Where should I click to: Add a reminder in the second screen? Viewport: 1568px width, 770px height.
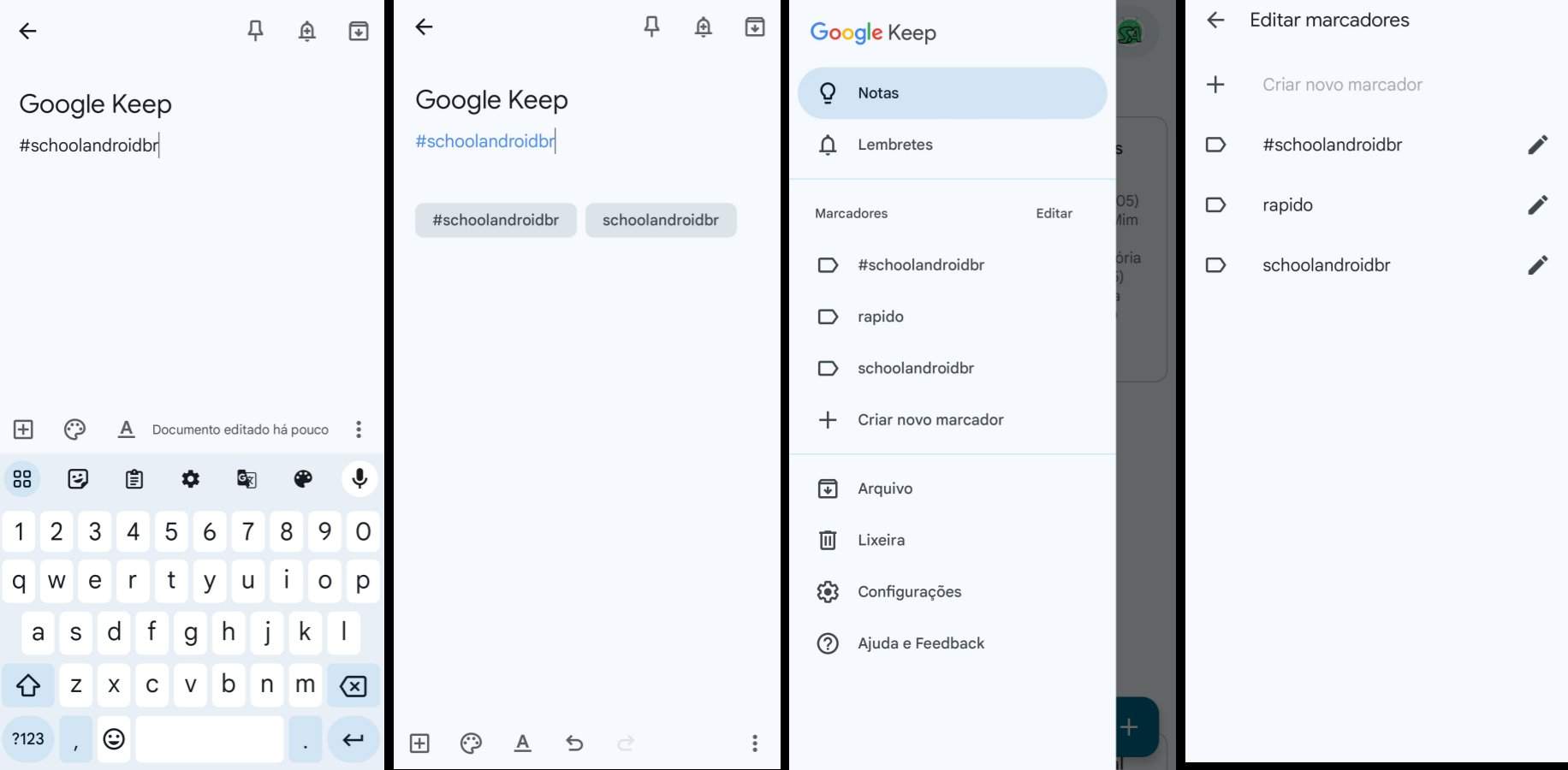point(703,27)
